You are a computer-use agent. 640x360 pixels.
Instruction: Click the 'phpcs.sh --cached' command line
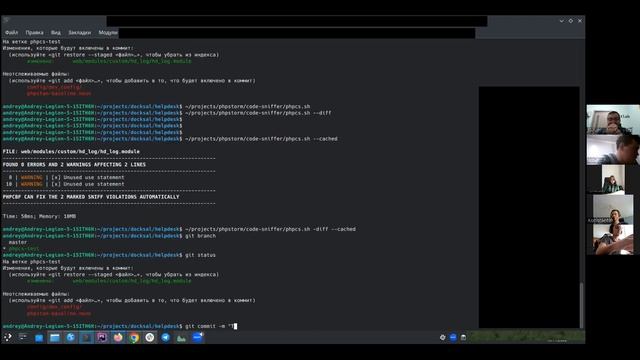click(x=261, y=139)
